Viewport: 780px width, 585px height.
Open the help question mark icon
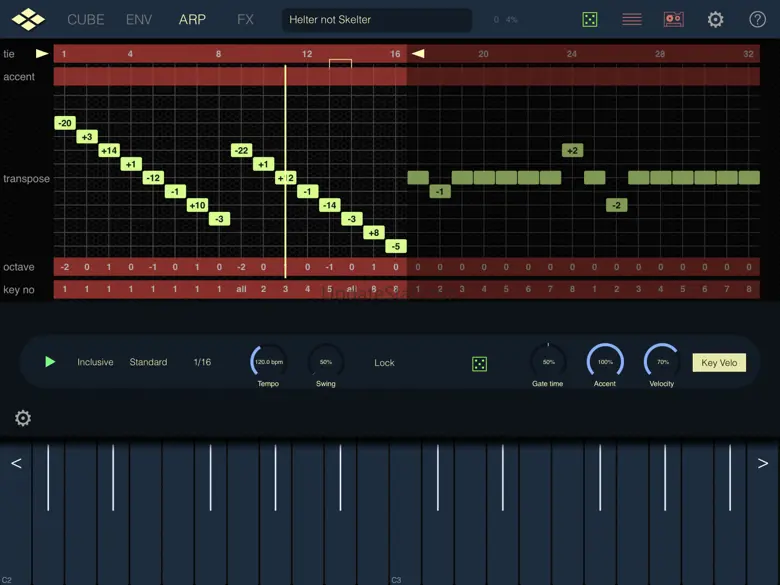pyautogui.click(x=757, y=19)
